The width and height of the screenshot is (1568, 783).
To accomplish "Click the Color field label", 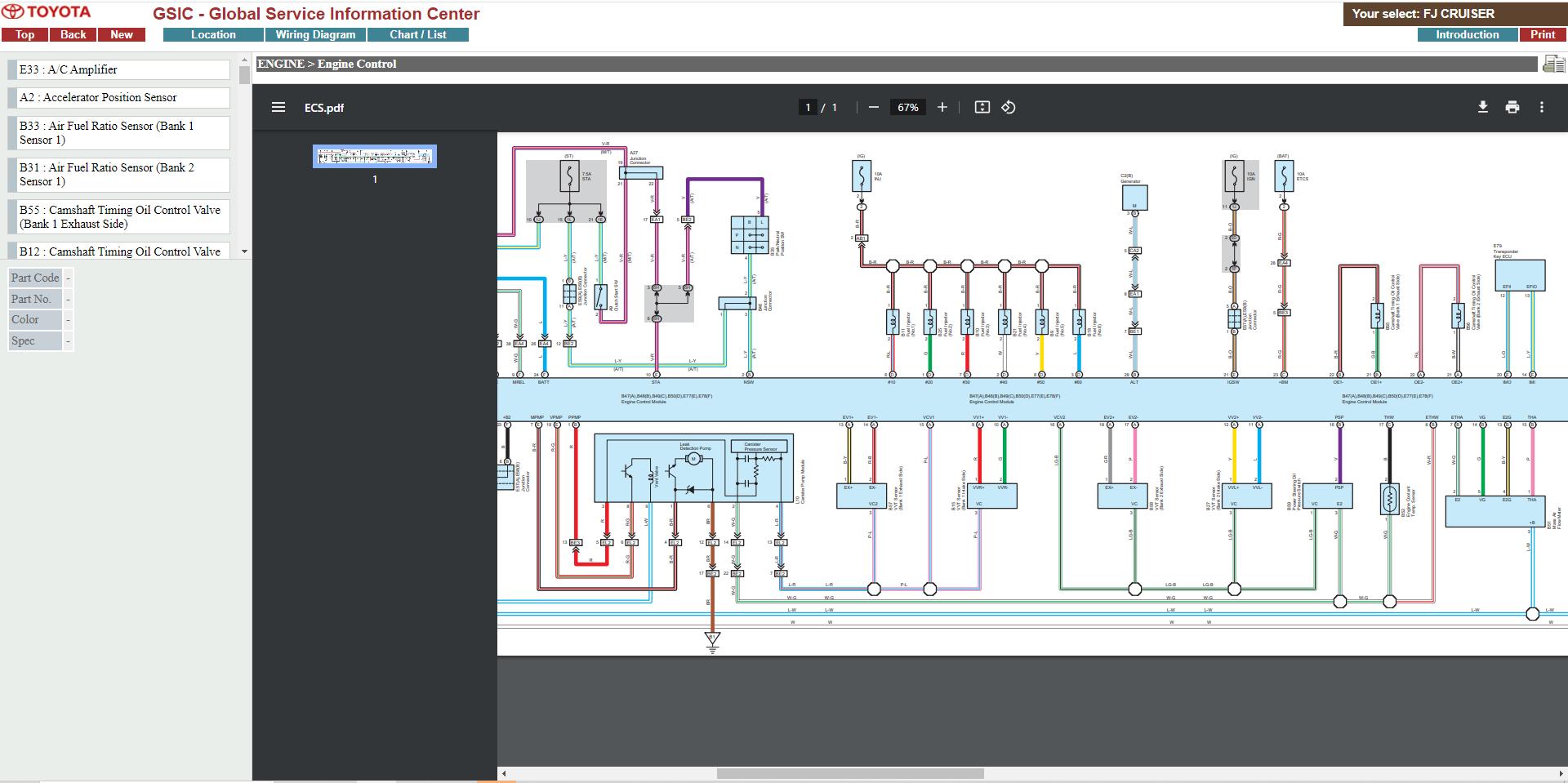I will 35,319.
